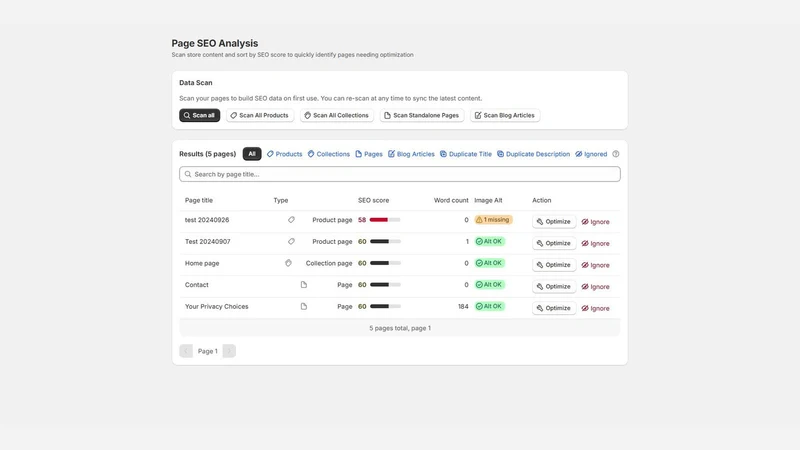Click the word count value 184
Image resolution: width=800 pixels, height=450 pixels.
click(463, 307)
